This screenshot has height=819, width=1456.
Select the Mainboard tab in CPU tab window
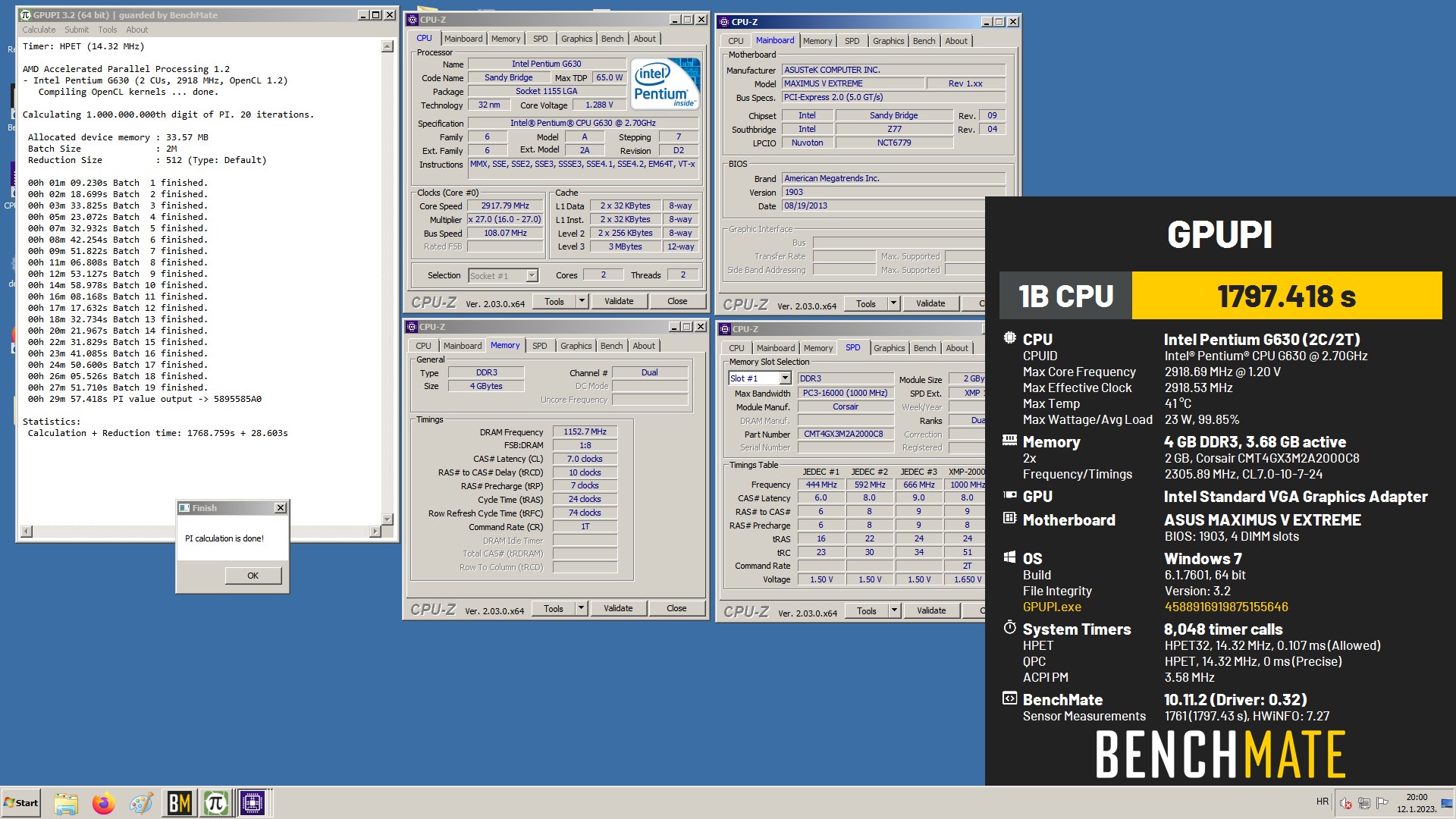point(463,39)
